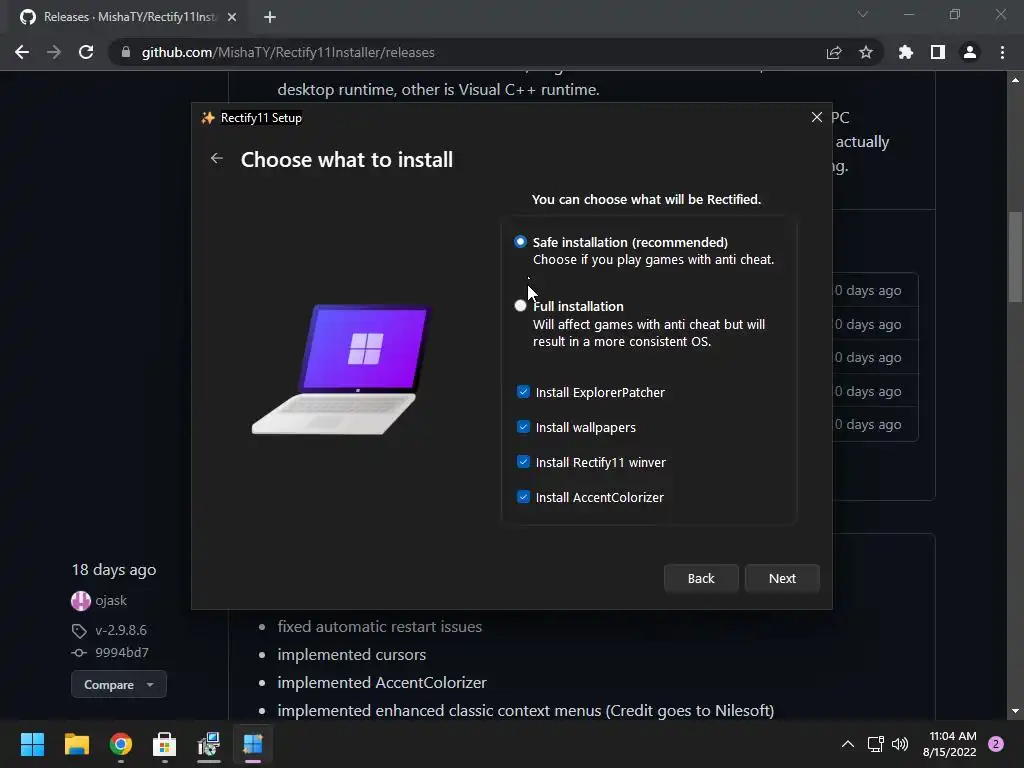Uncheck Install ExplorerPatcher checkbox
Image resolution: width=1024 pixels, height=768 pixels.
tap(523, 392)
